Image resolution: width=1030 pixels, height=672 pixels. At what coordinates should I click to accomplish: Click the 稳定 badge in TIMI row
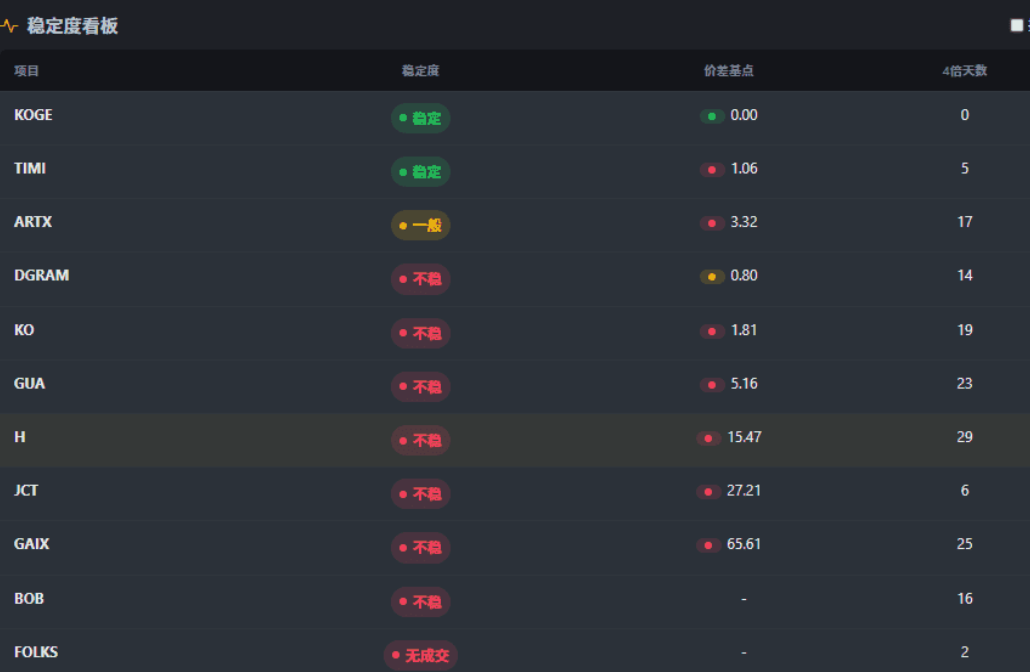(421, 172)
